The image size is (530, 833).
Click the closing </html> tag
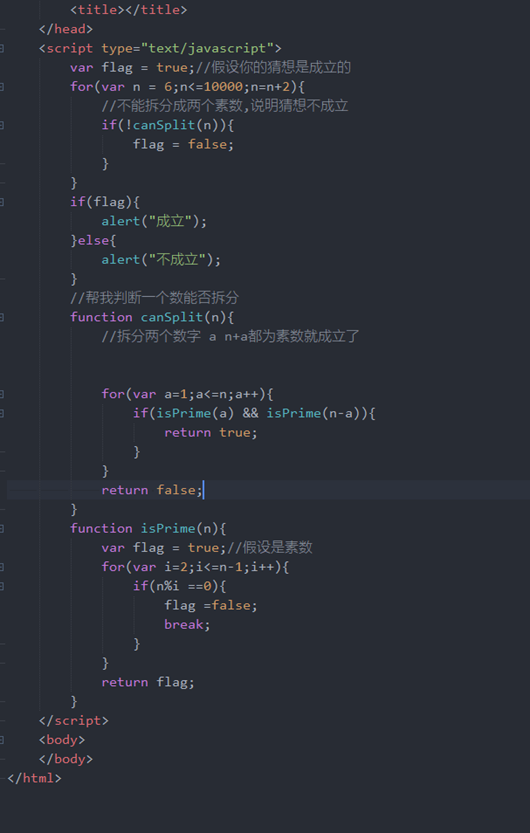pos(35,778)
